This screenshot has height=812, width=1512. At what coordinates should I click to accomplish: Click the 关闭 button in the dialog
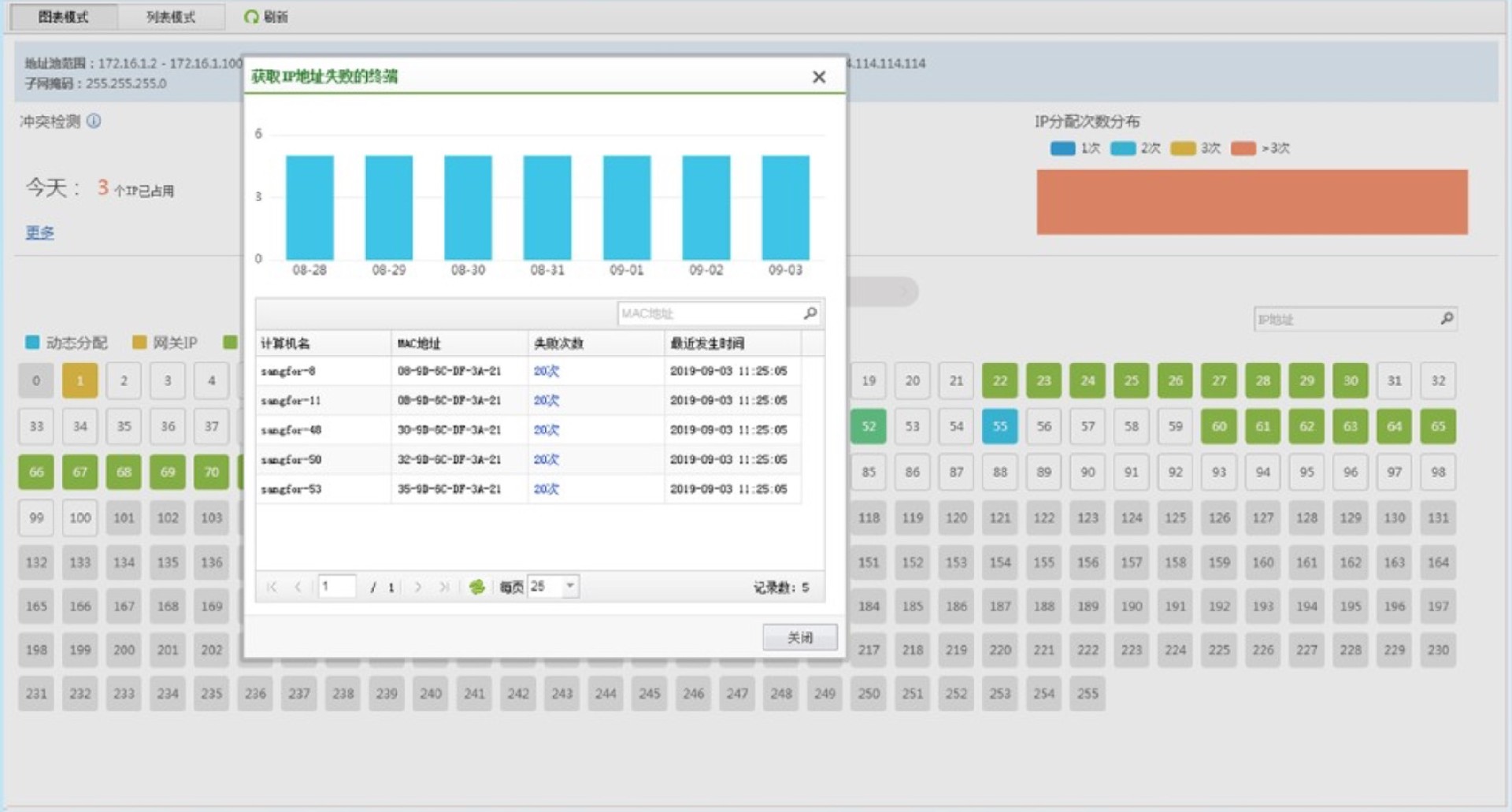point(799,637)
